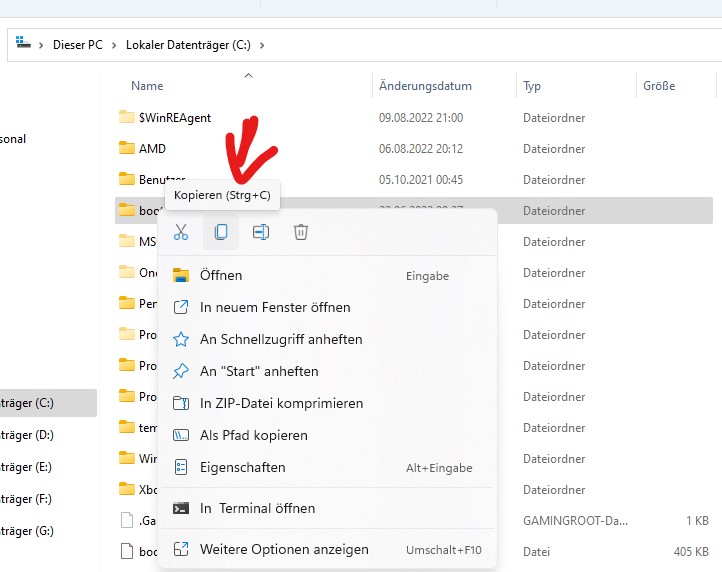Screen dimensions: 722x572
Task: Click the .Ga file document icon
Action: coord(127,520)
